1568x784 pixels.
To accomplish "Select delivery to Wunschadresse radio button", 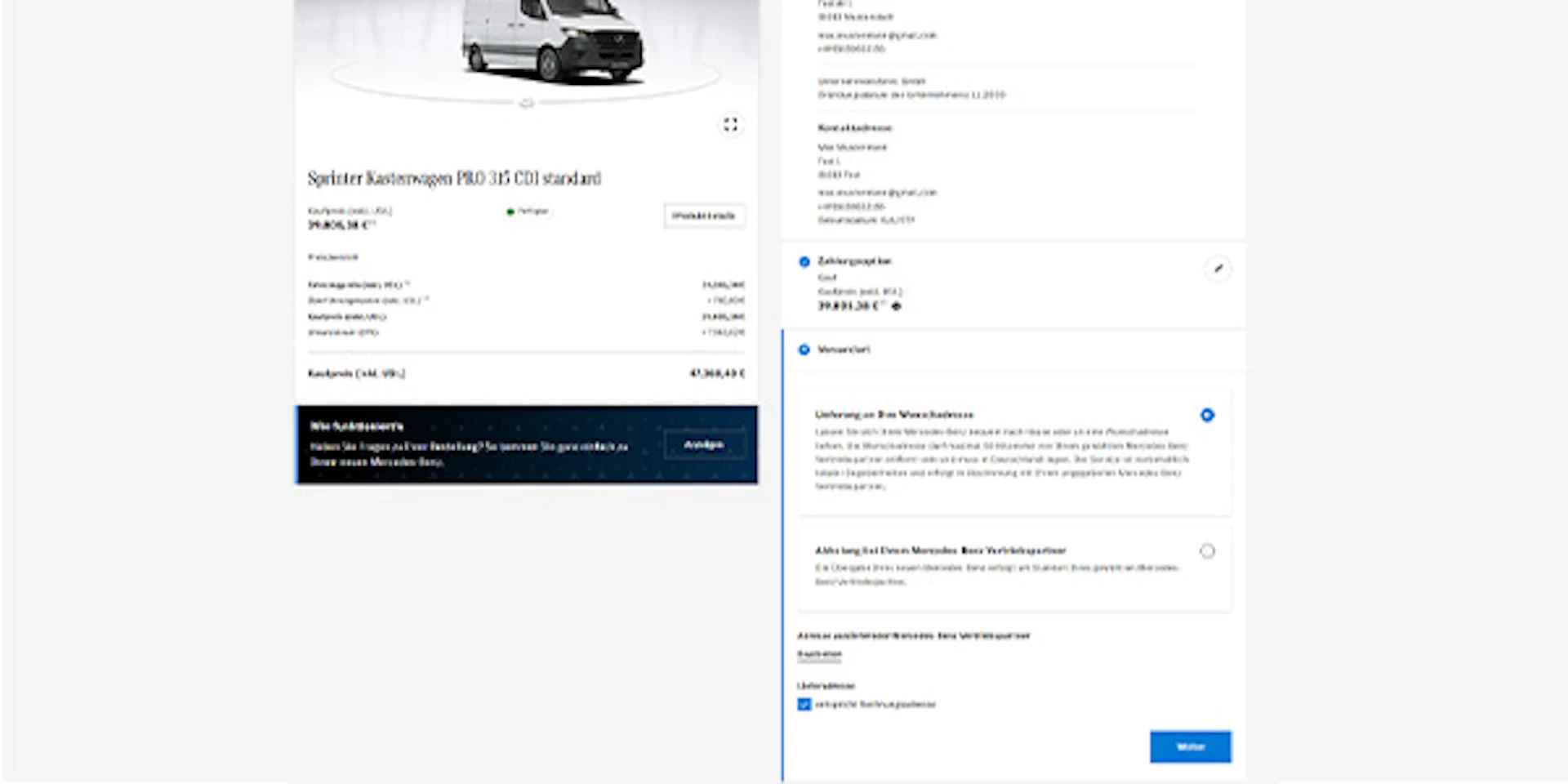I will pos(1207,416).
